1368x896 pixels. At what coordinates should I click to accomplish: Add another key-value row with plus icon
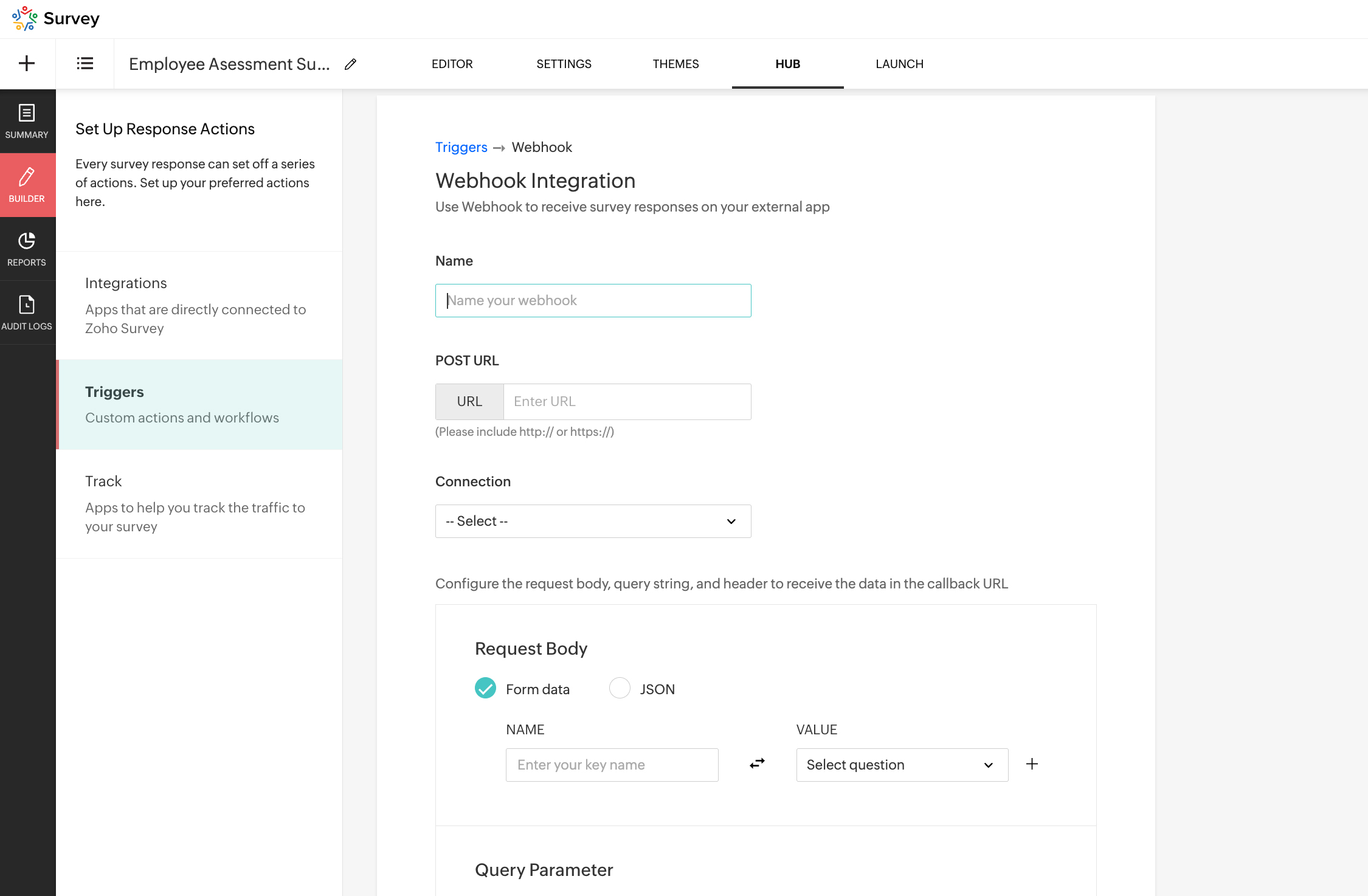point(1032,764)
